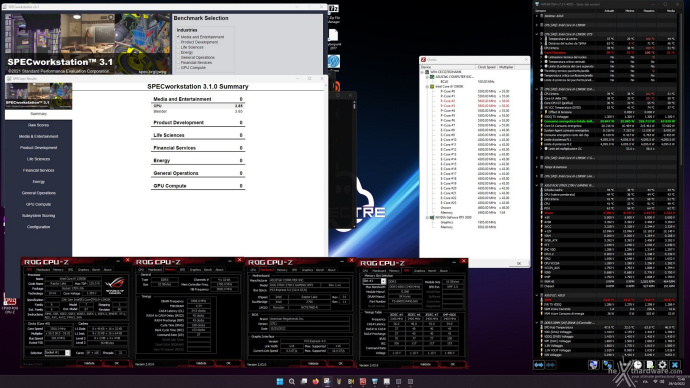
Task: Click the HWiNFO collapse columns arrows icon
Action: pyautogui.click(x=550, y=365)
